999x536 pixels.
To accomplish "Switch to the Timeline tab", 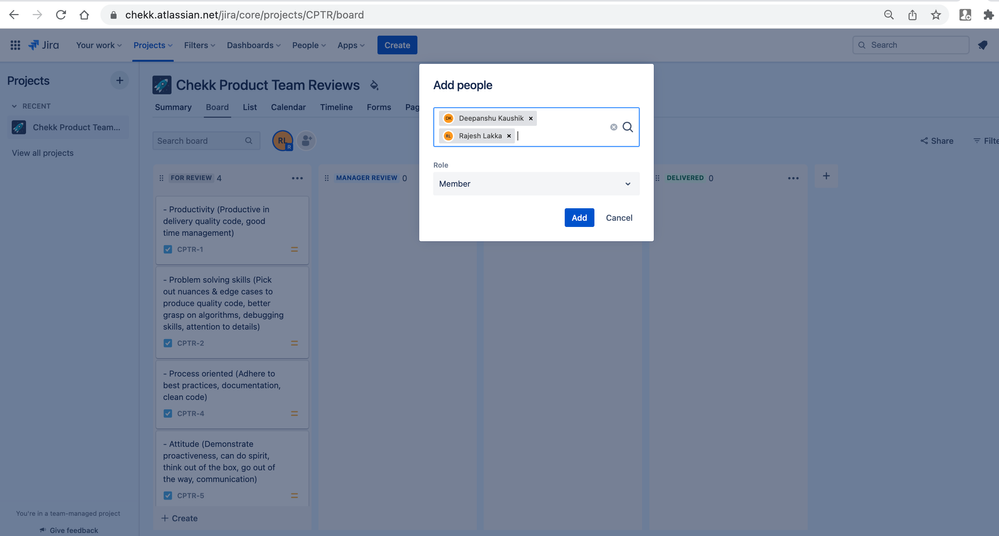I will pos(336,107).
